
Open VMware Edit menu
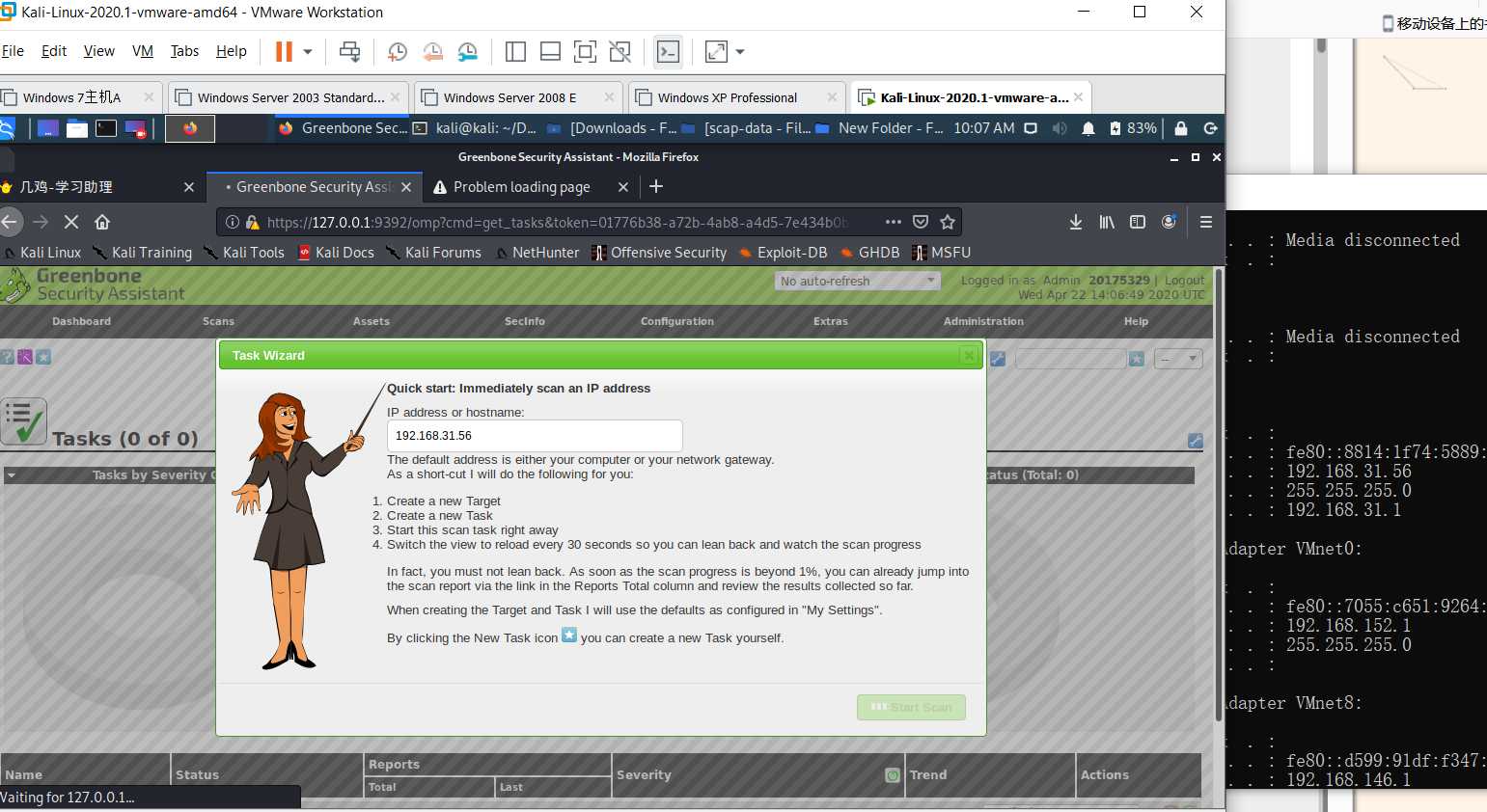[x=54, y=51]
